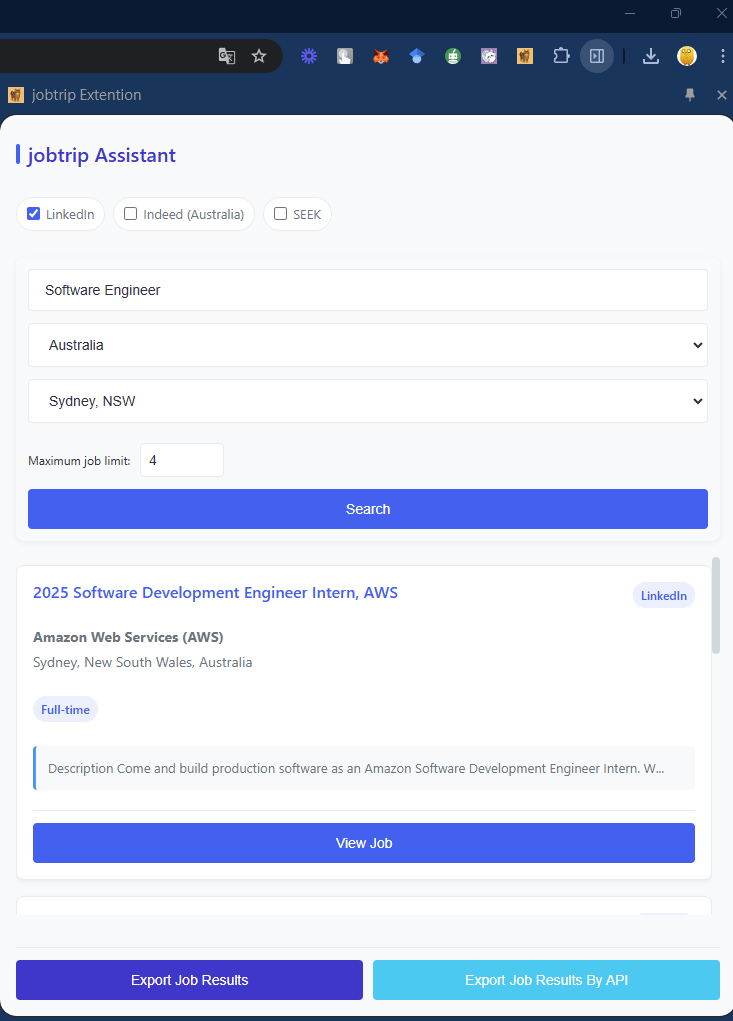Click the Software Engineer keyword field

[x=367, y=290]
